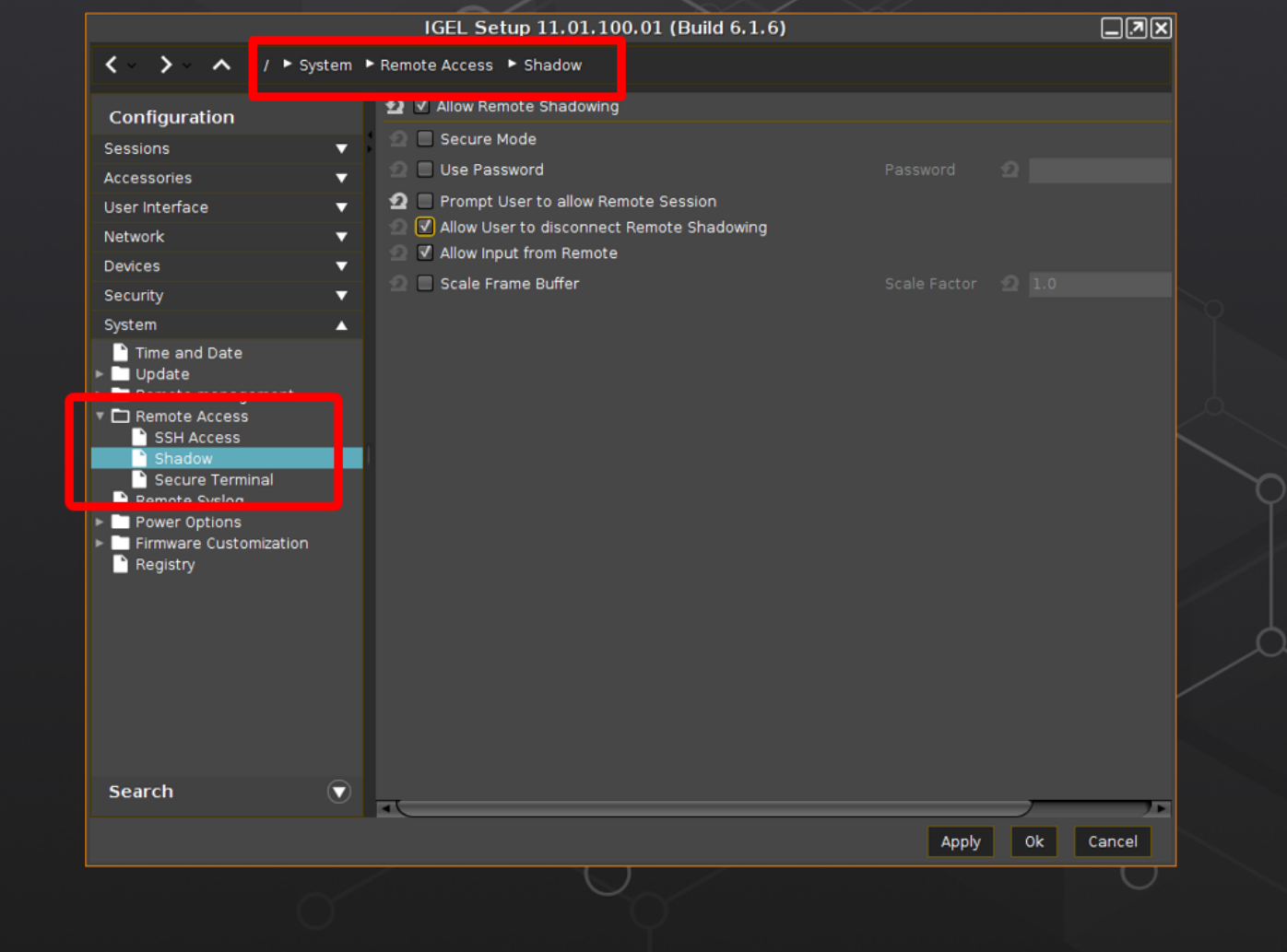This screenshot has height=952, width=1287.
Task: Click root slash in breadcrumb
Action: pyautogui.click(x=266, y=65)
